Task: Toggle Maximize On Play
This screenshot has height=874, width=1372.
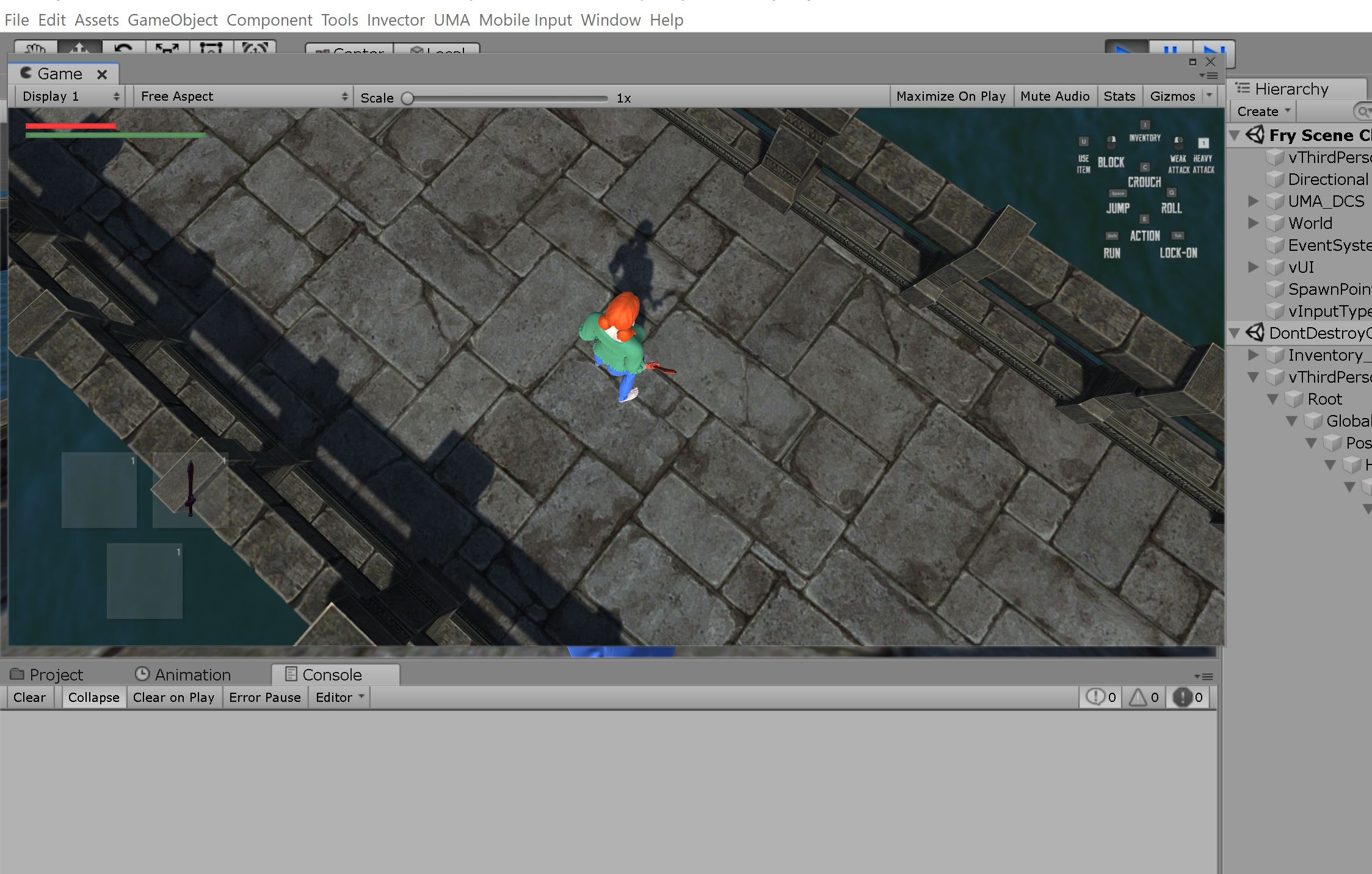Action: tap(951, 96)
